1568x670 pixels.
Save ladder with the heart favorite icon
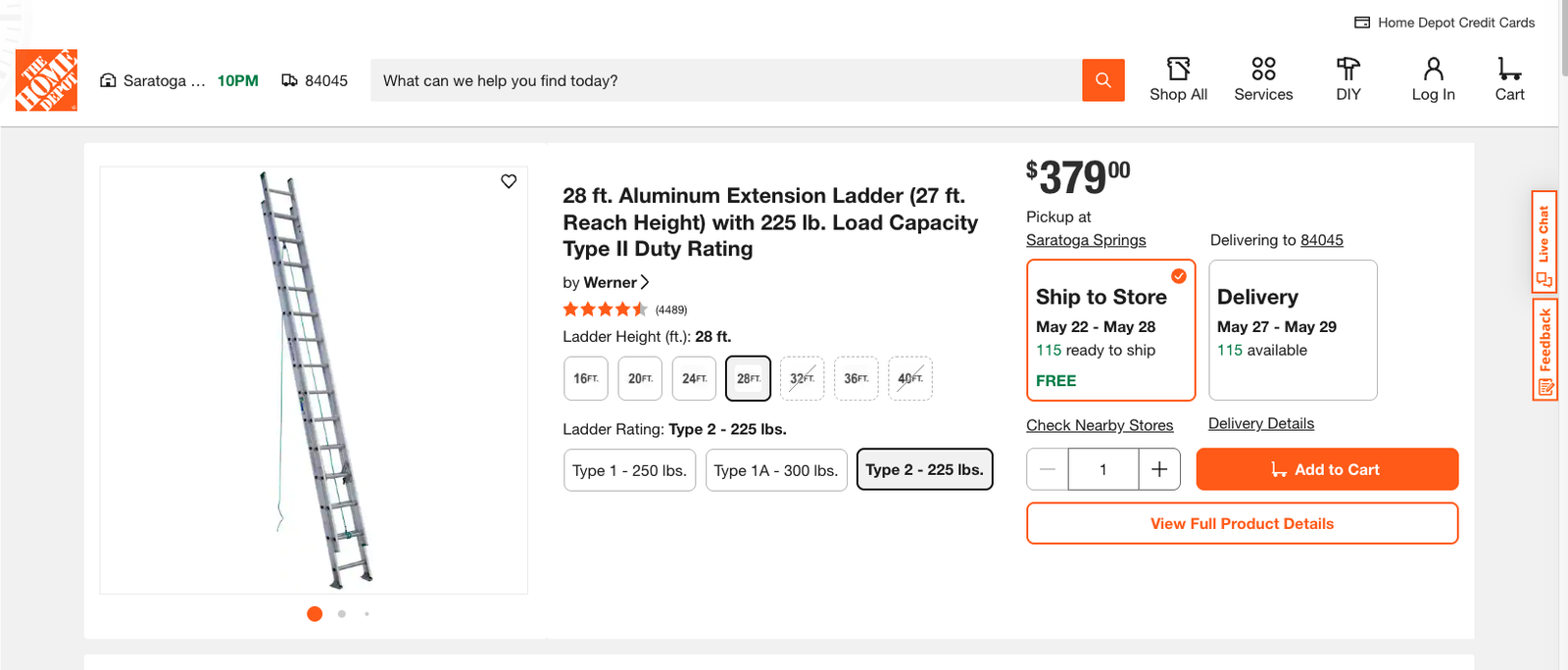click(x=509, y=181)
